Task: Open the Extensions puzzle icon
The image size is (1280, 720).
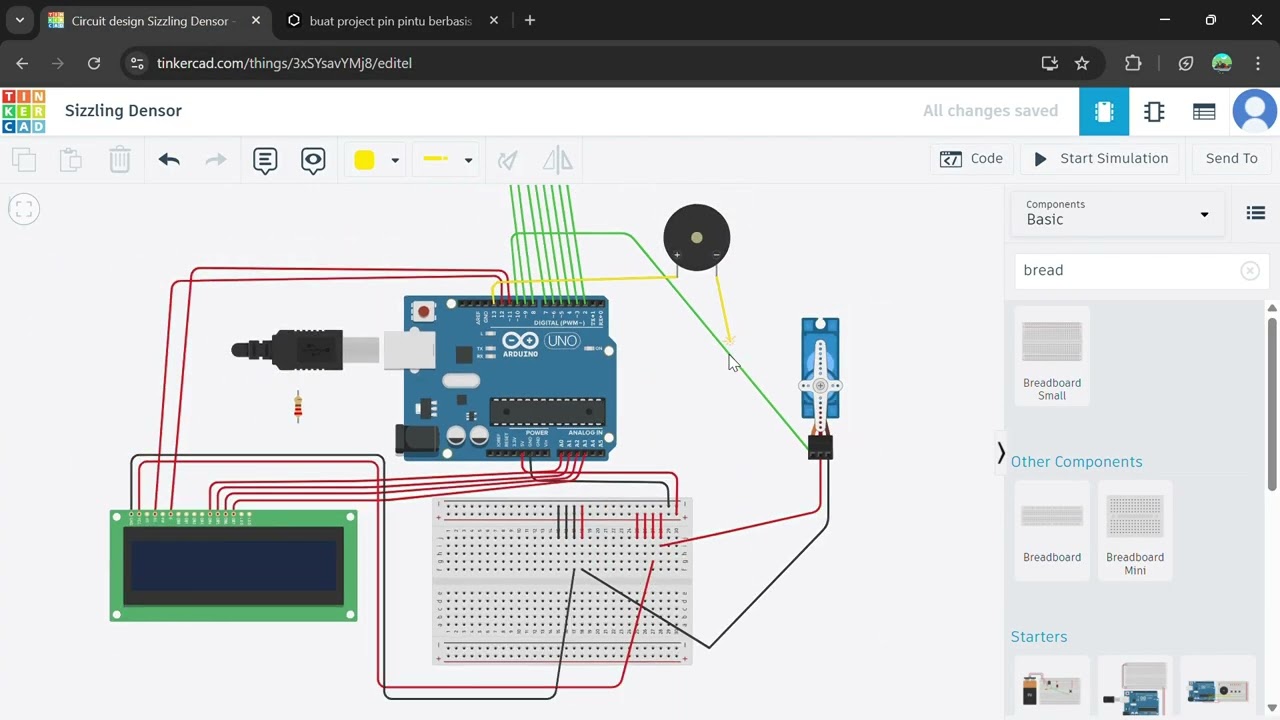Action: 1133,63
